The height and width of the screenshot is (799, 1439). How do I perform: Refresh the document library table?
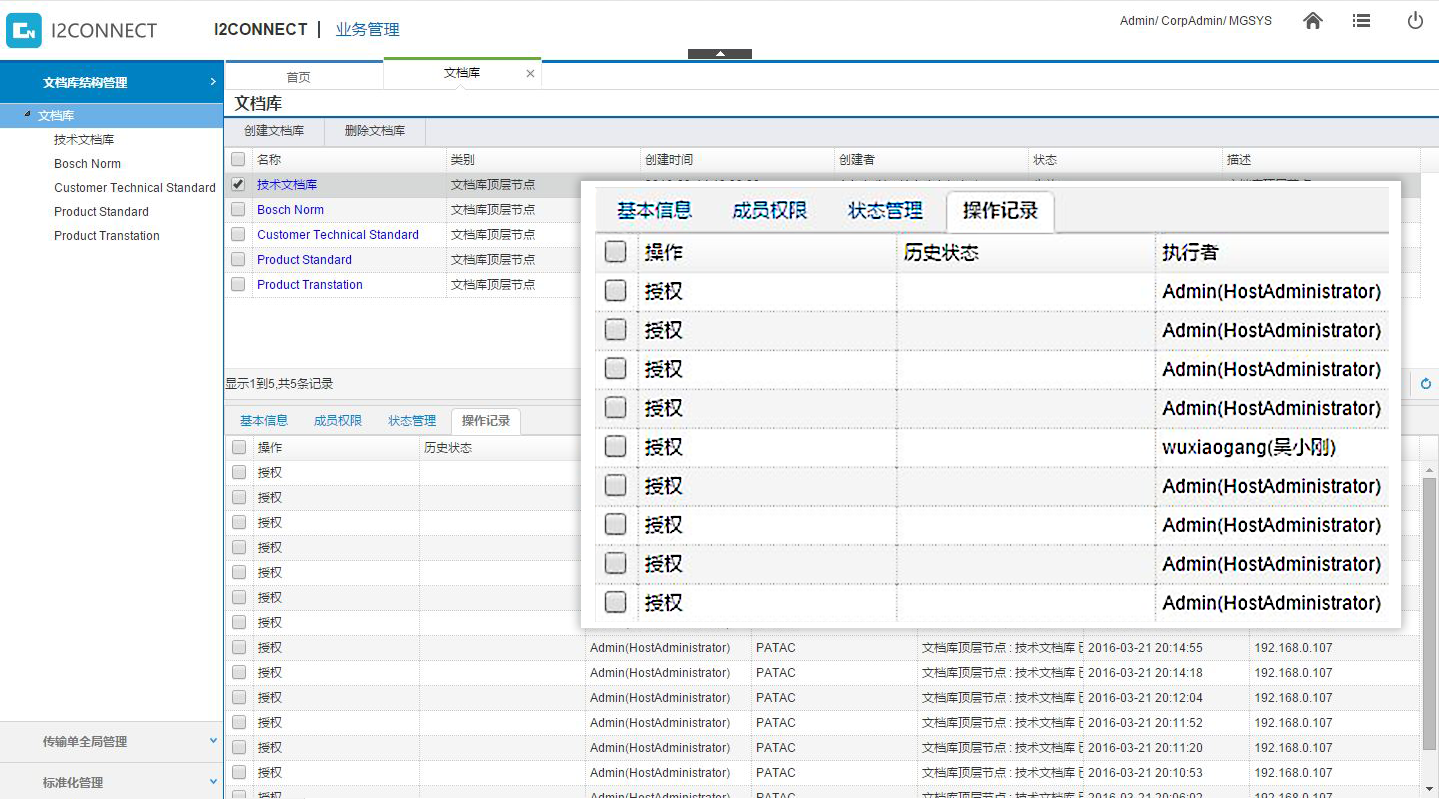click(1426, 383)
